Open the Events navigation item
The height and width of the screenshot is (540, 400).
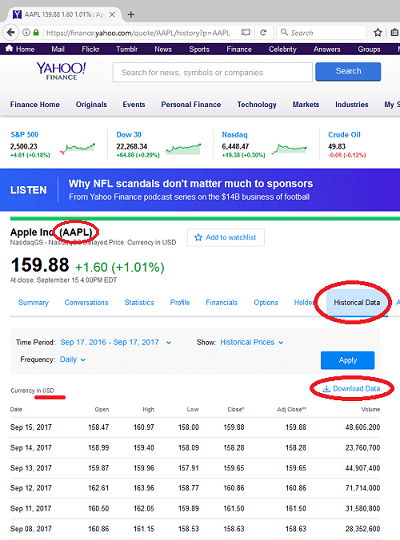click(x=134, y=104)
